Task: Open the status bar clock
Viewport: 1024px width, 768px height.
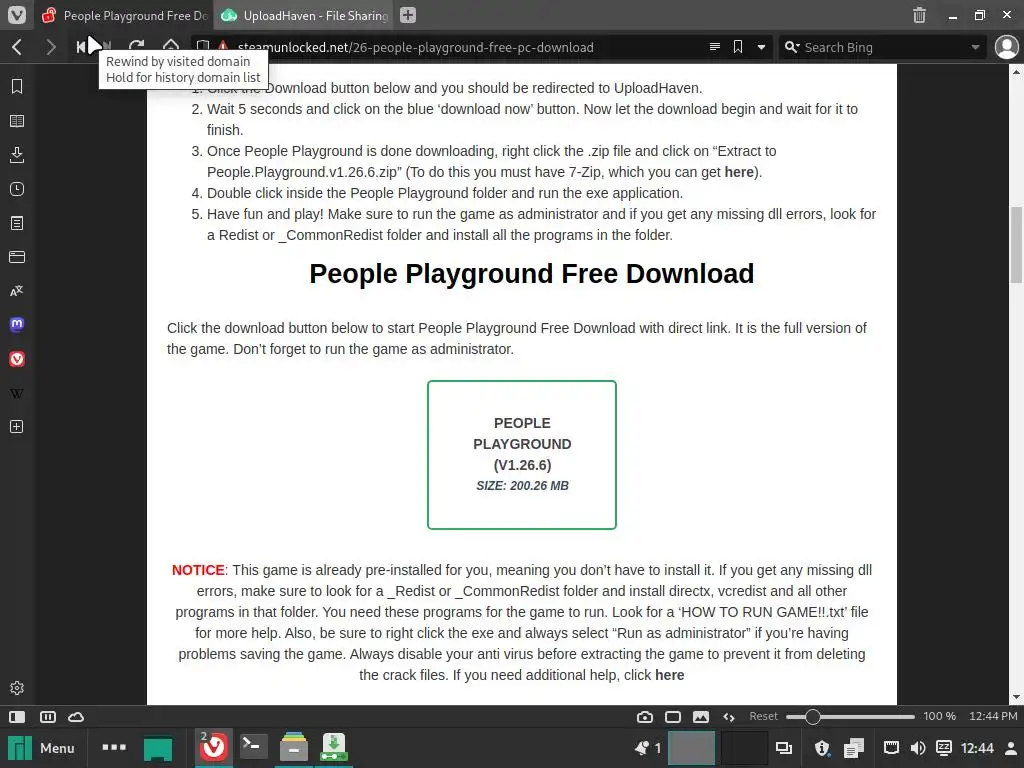Action: pos(993,716)
